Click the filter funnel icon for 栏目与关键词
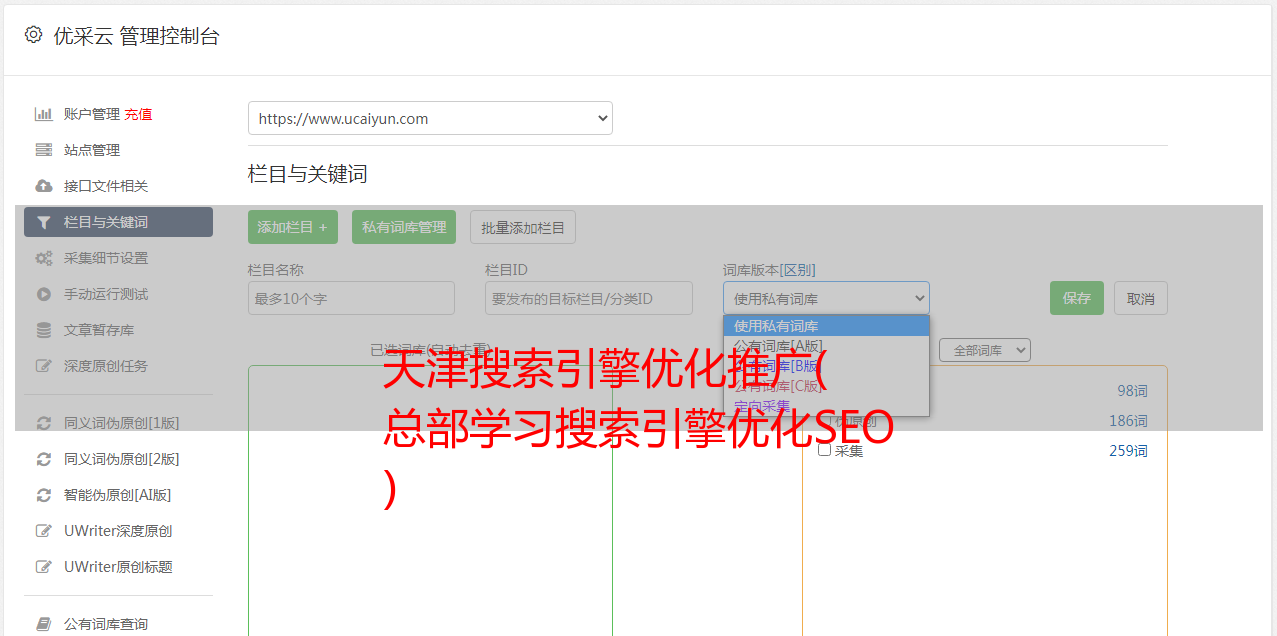 pyautogui.click(x=44, y=222)
